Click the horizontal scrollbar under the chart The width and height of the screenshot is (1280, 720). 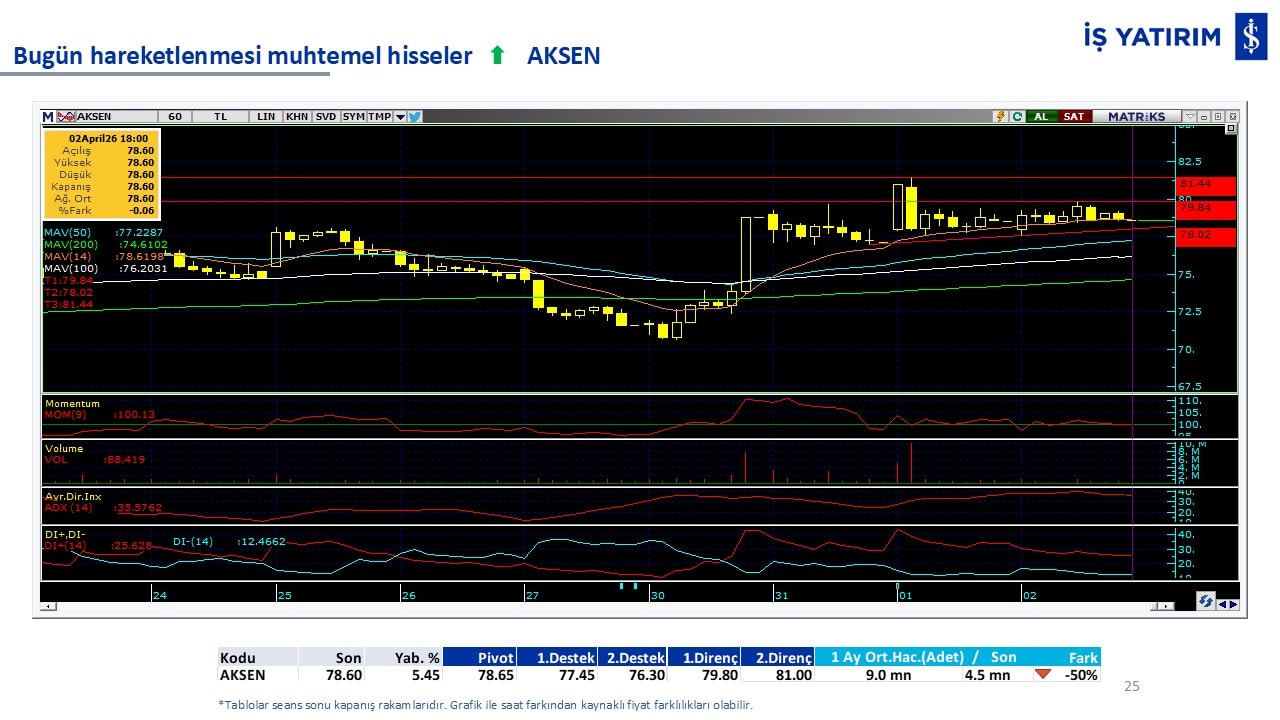click(x=600, y=607)
